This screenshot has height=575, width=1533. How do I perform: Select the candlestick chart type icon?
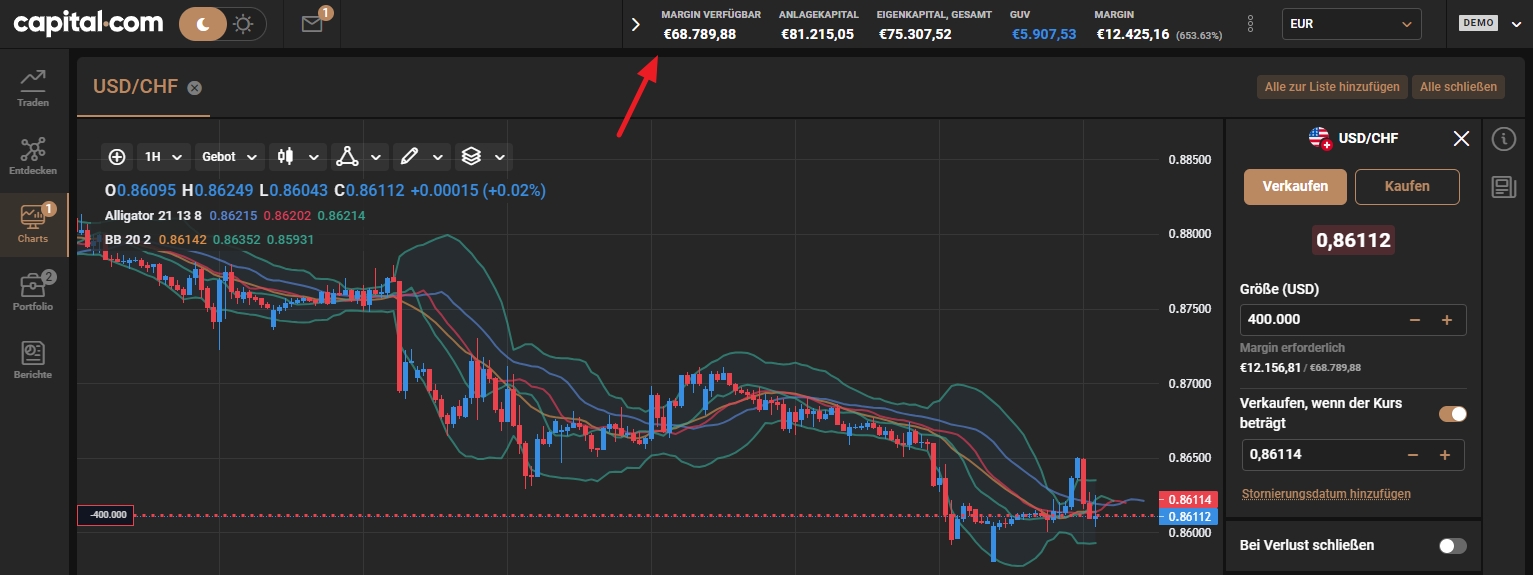(x=286, y=157)
